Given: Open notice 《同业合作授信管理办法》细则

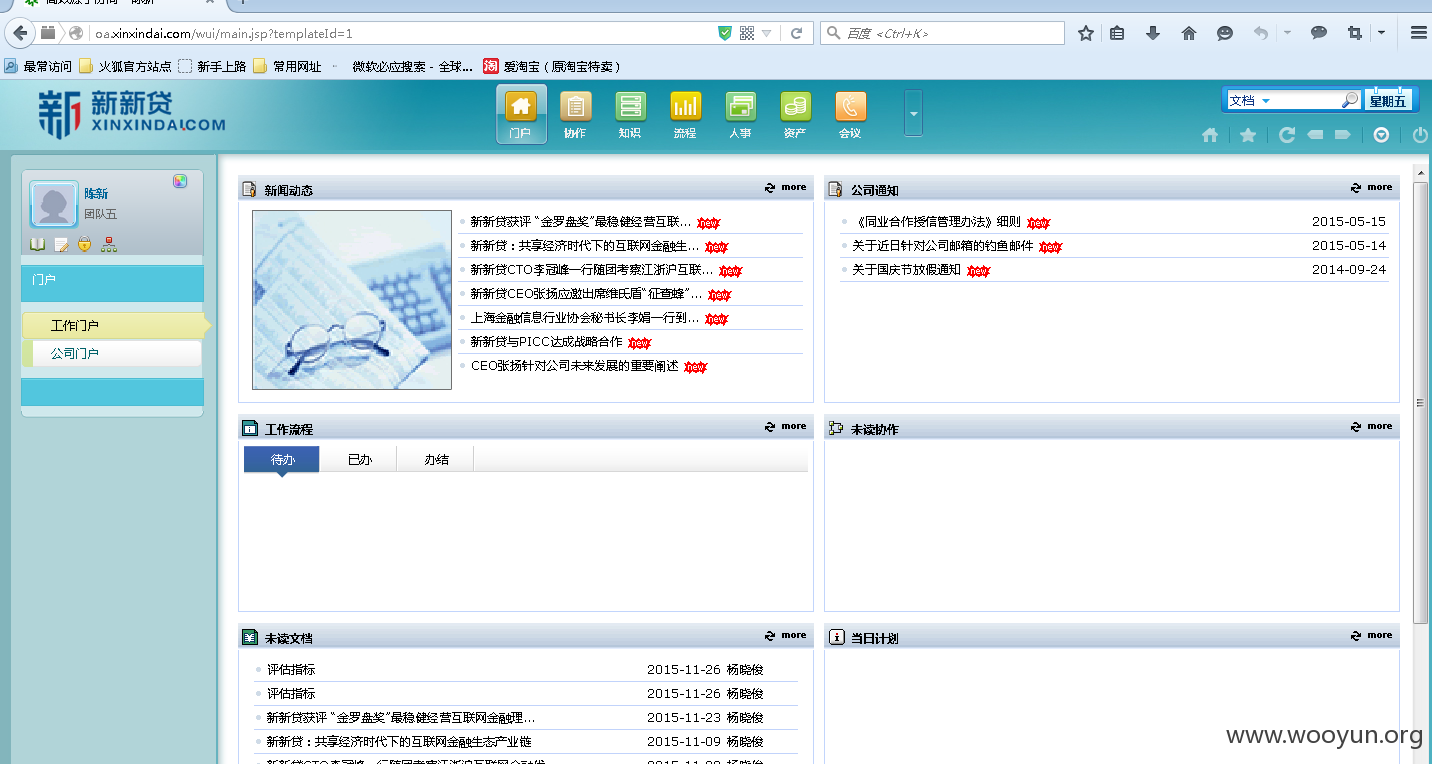Looking at the screenshot, I should click(936, 222).
